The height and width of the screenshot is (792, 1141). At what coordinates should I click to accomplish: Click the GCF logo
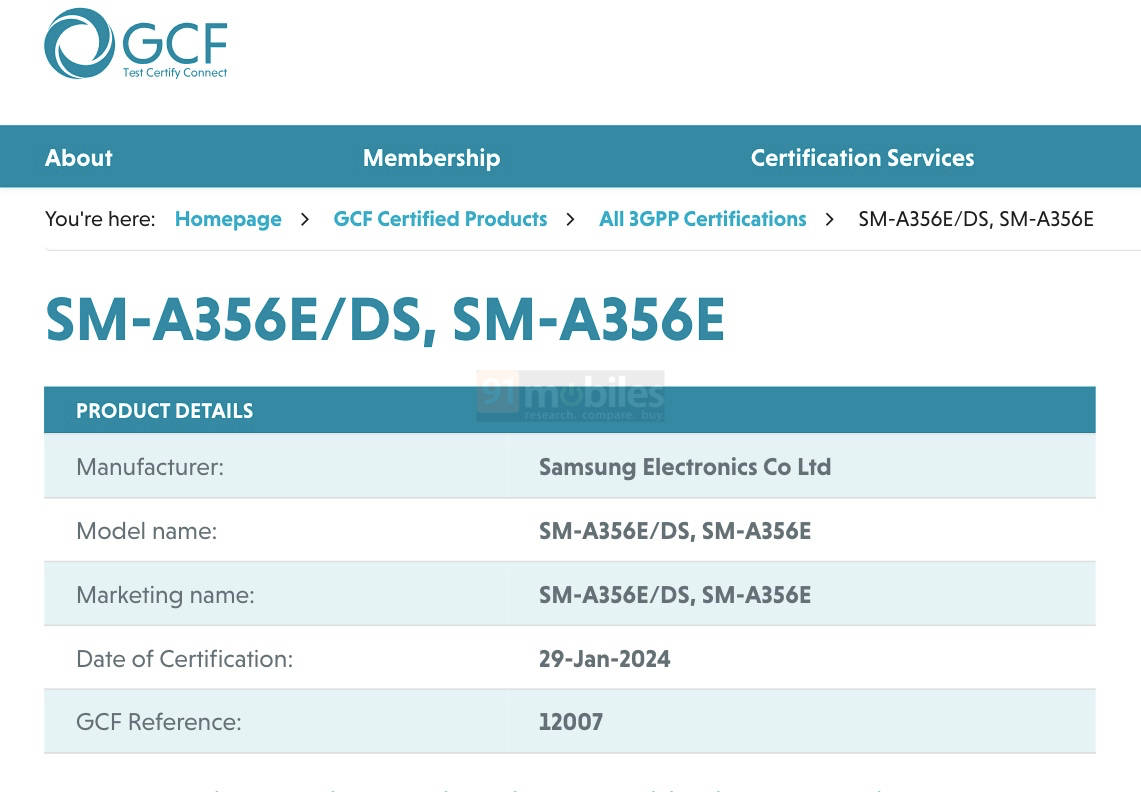click(x=136, y=44)
